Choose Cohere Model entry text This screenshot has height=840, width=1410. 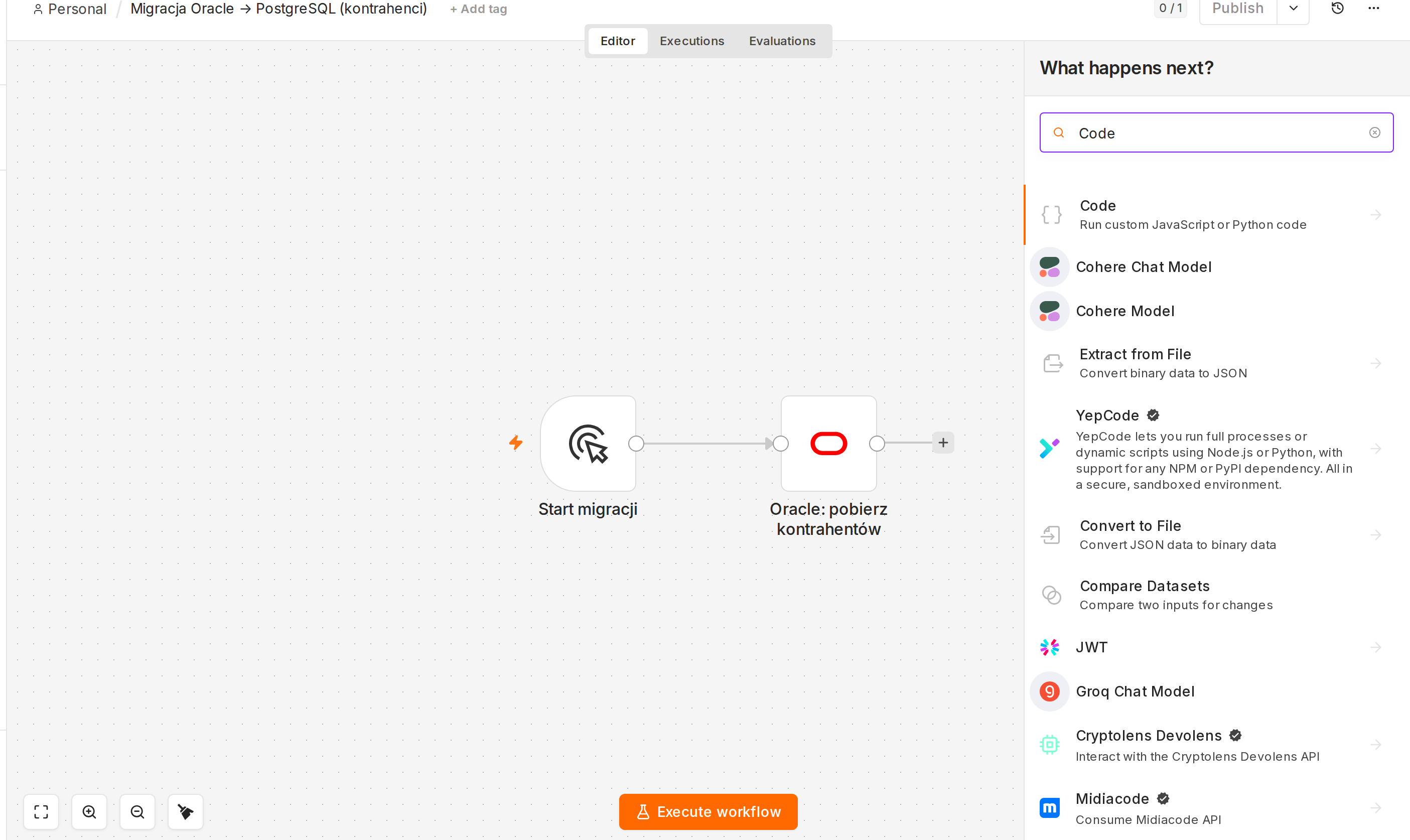click(x=1124, y=311)
